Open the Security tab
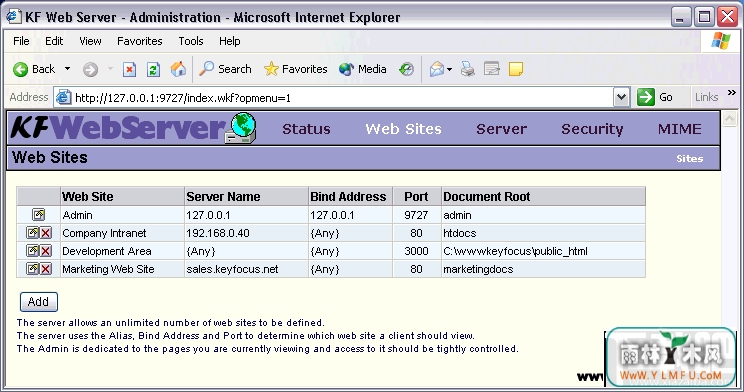744x392 pixels. click(x=592, y=129)
